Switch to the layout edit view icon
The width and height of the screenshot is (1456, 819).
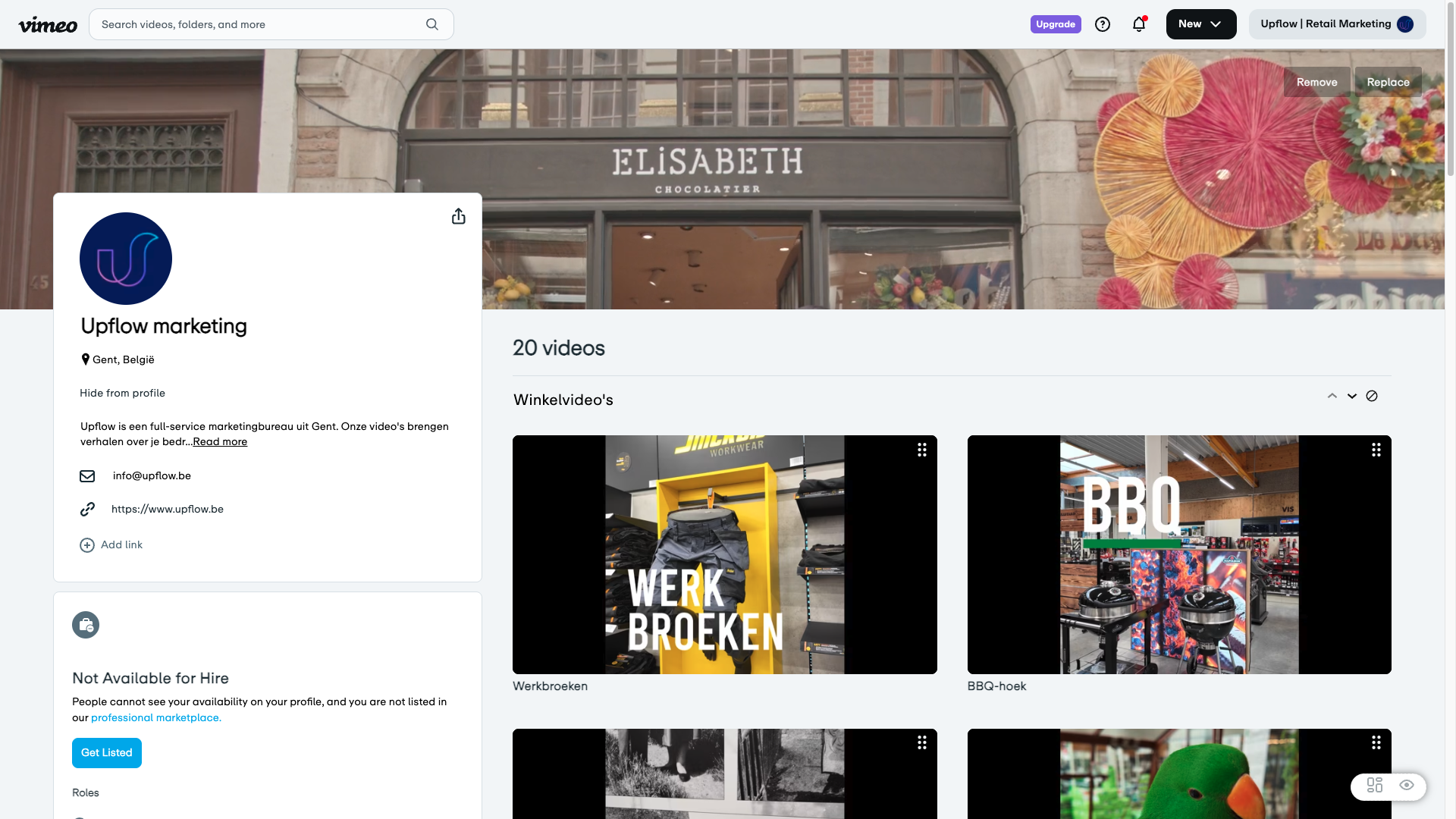tap(1374, 786)
